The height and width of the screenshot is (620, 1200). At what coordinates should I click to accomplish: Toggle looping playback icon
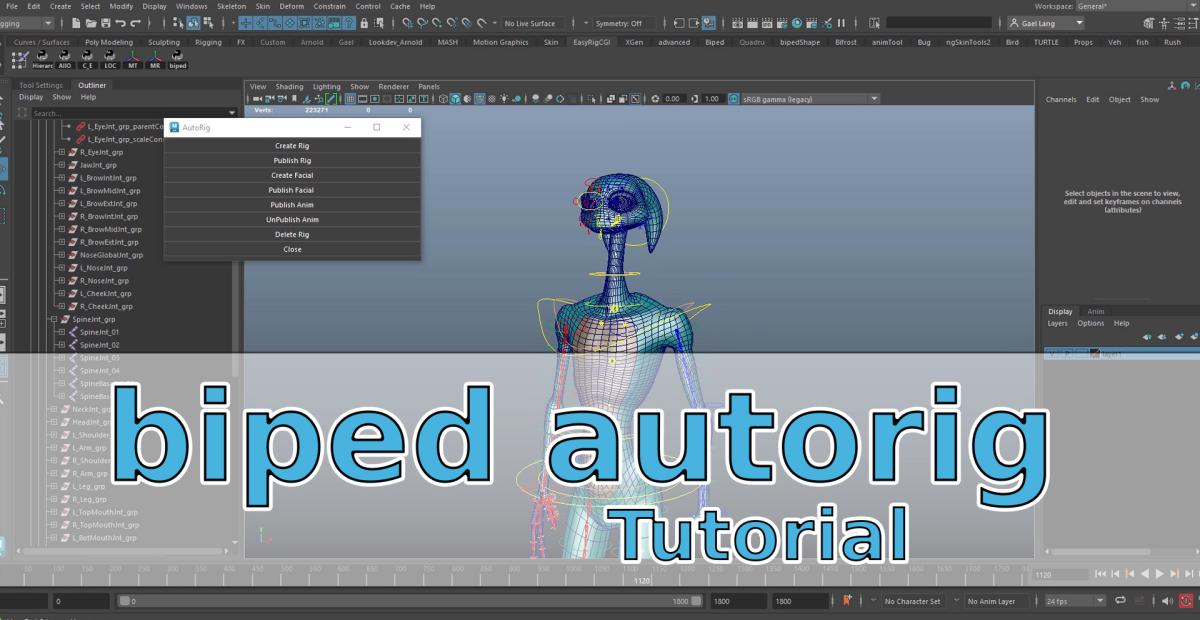(x=1120, y=601)
